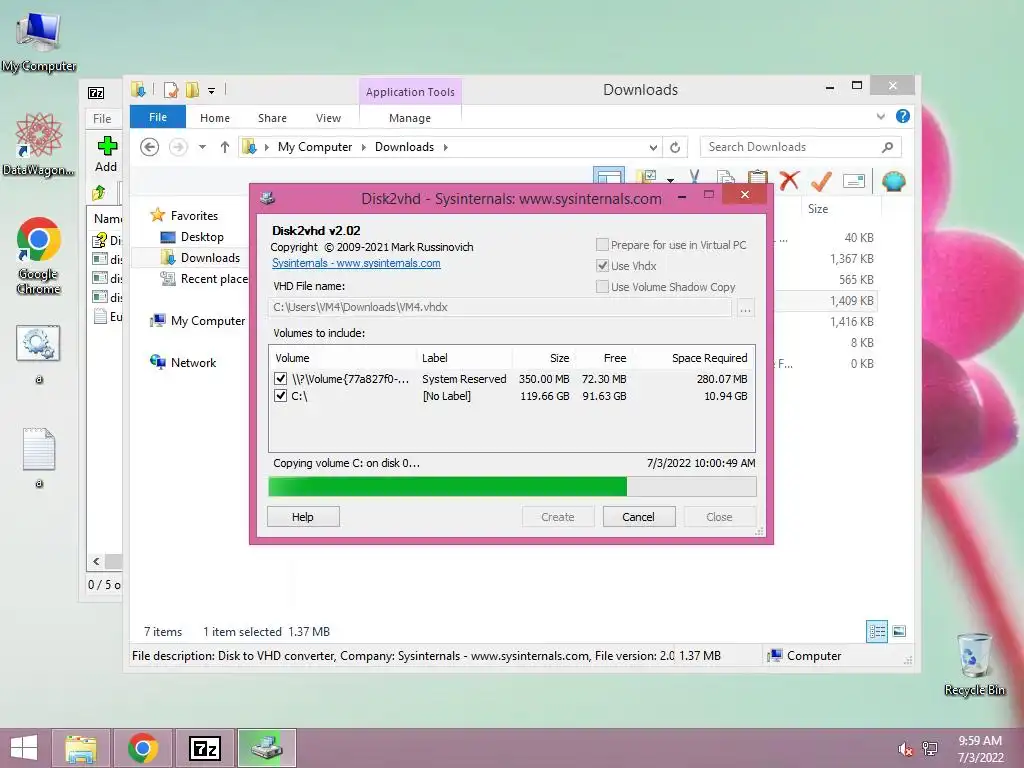Toggle the Use Vhdx checkbox

pos(602,266)
